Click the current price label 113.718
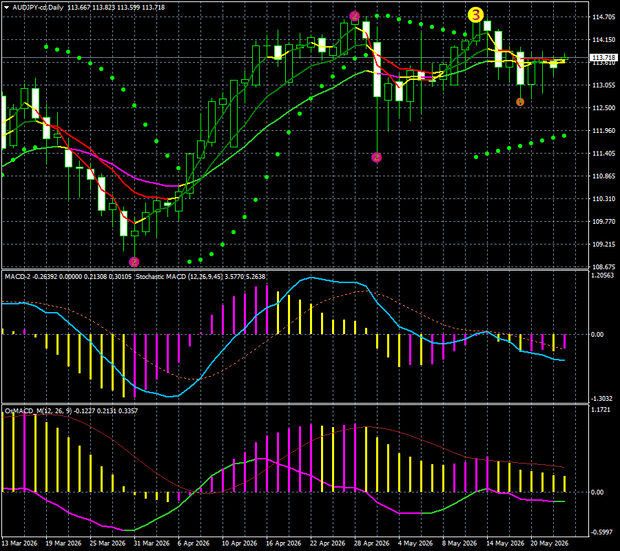The image size is (620, 551). [603, 58]
